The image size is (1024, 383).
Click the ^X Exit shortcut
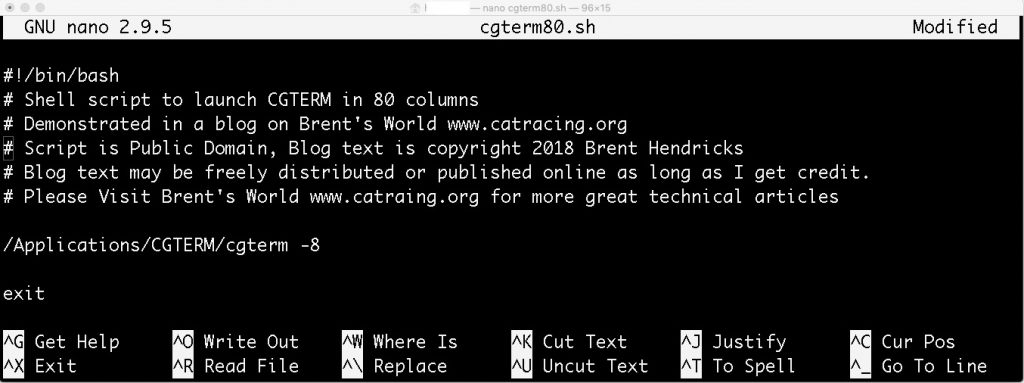tap(40, 366)
